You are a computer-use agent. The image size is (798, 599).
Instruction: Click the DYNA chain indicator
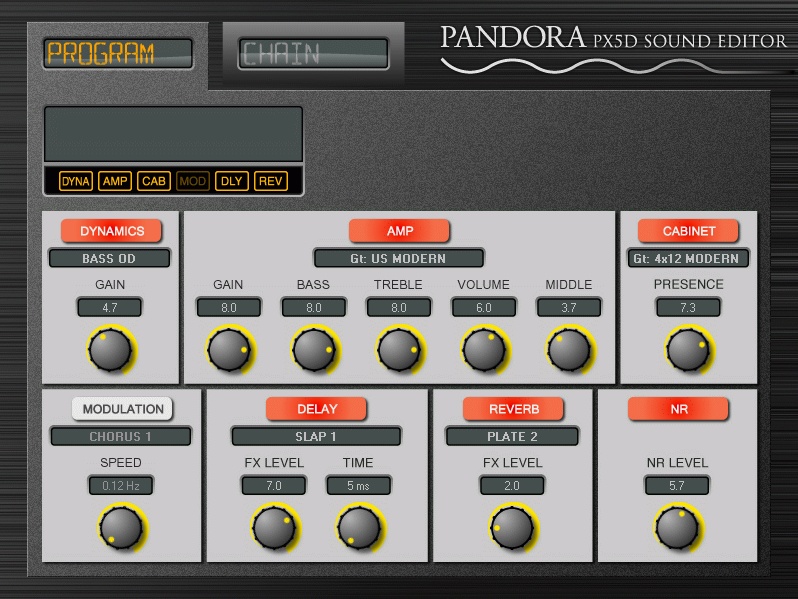click(x=76, y=181)
